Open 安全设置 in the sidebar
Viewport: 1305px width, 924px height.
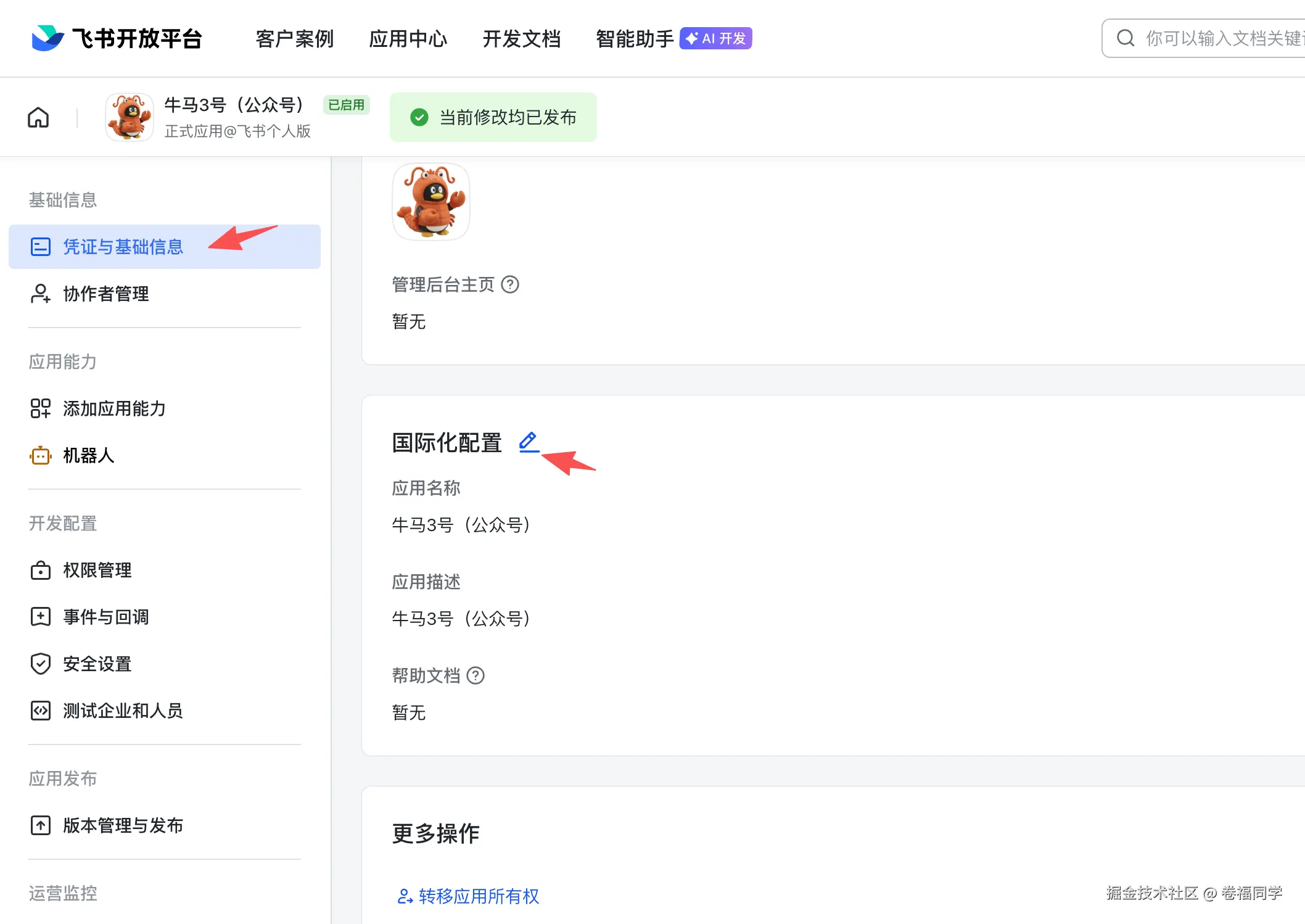[97, 664]
